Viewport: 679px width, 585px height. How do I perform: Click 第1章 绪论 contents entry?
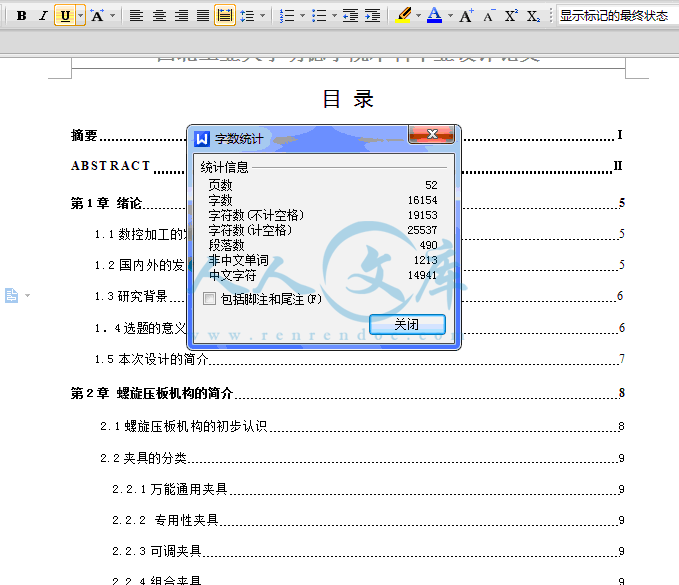click(x=346, y=203)
